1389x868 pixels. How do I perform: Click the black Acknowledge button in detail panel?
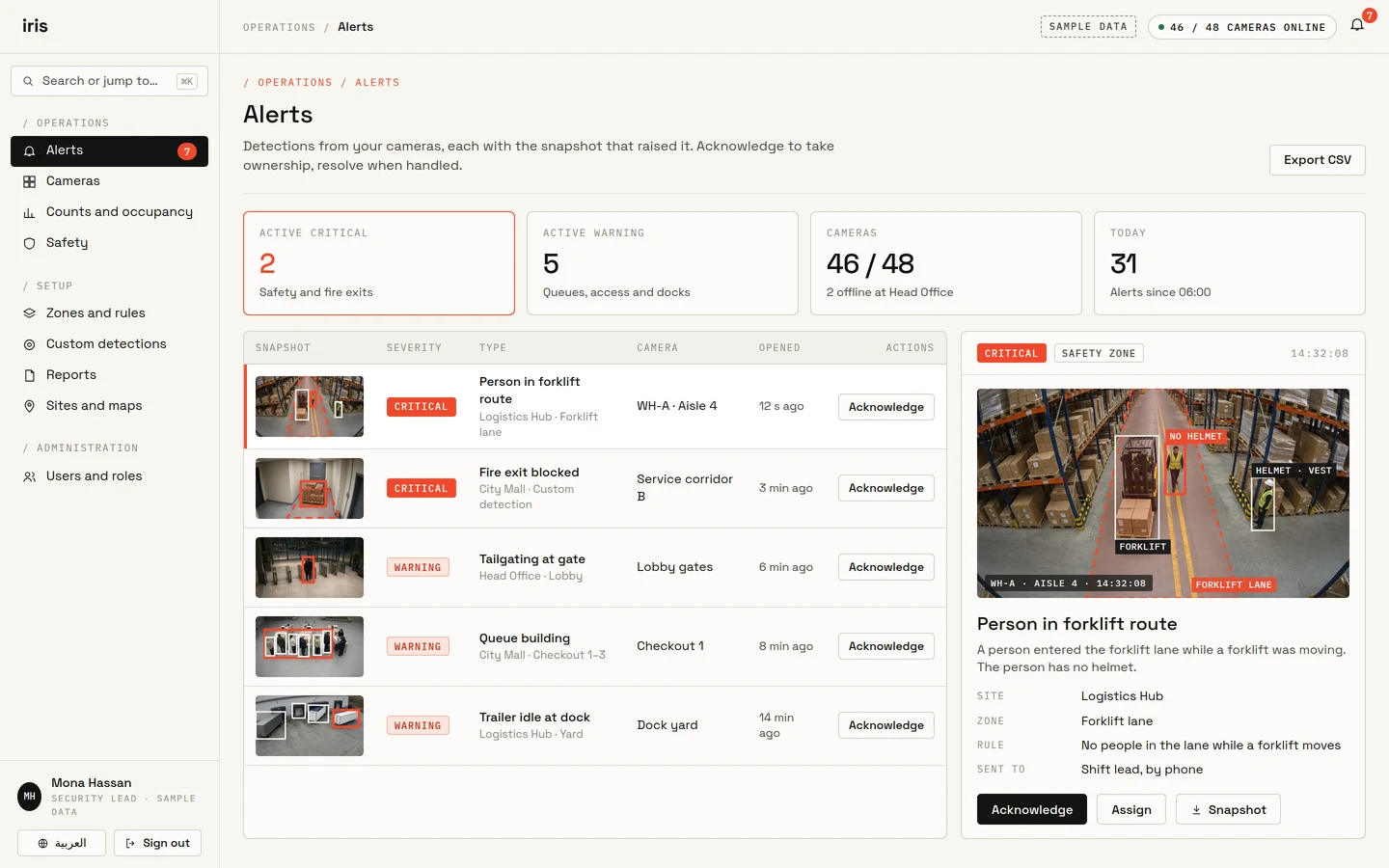point(1031,809)
